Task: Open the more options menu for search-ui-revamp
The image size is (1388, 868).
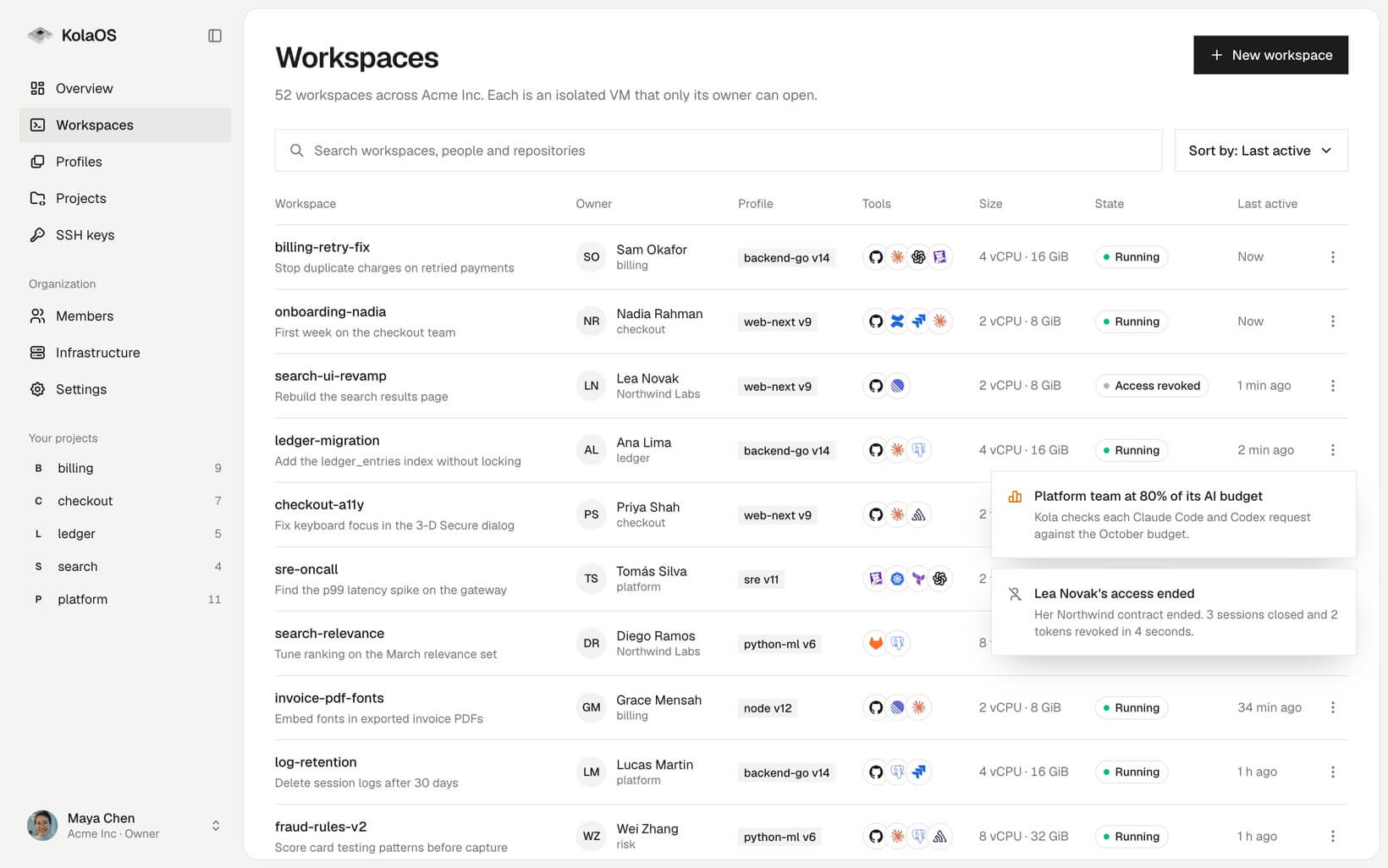Action: (1333, 386)
